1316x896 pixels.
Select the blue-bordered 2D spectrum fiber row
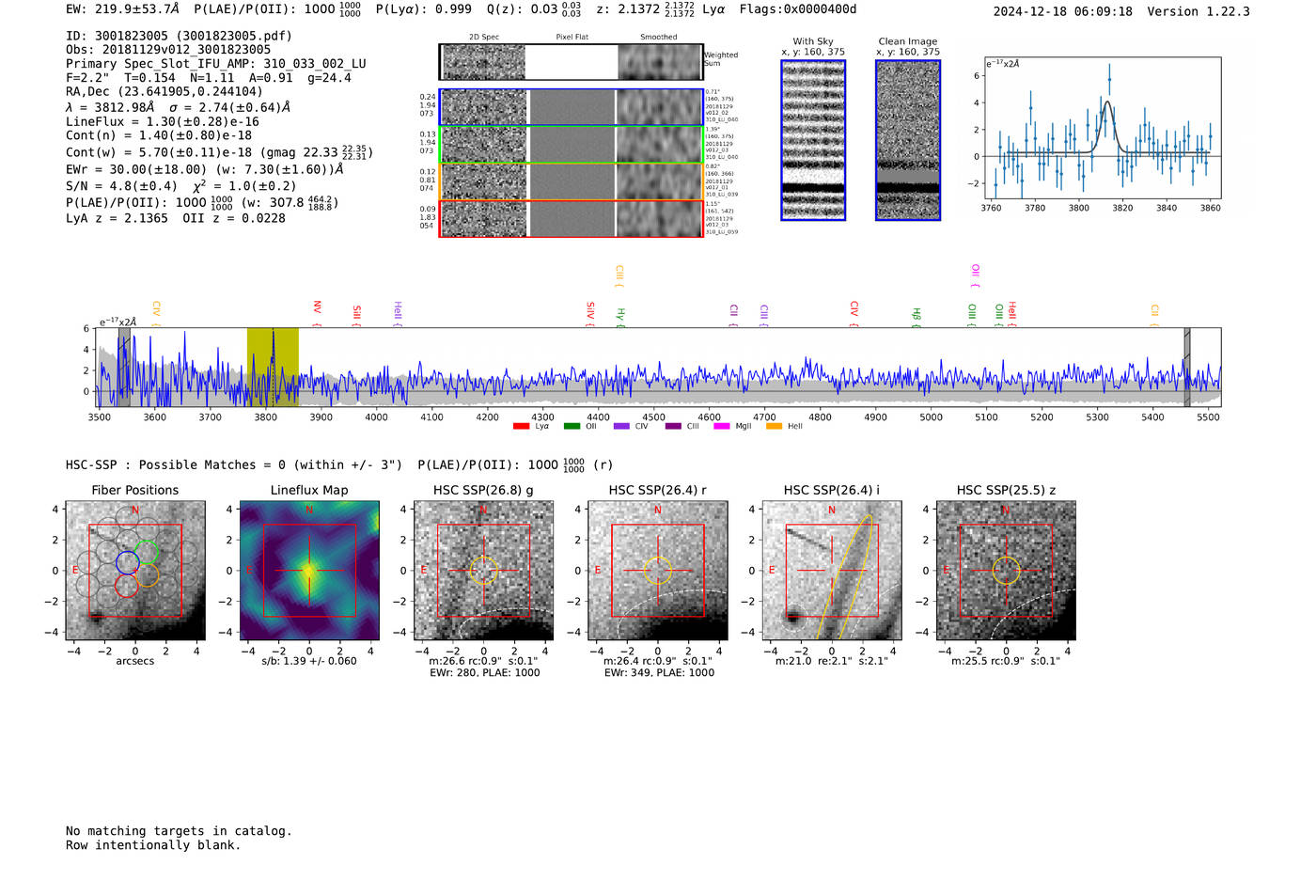click(x=571, y=107)
